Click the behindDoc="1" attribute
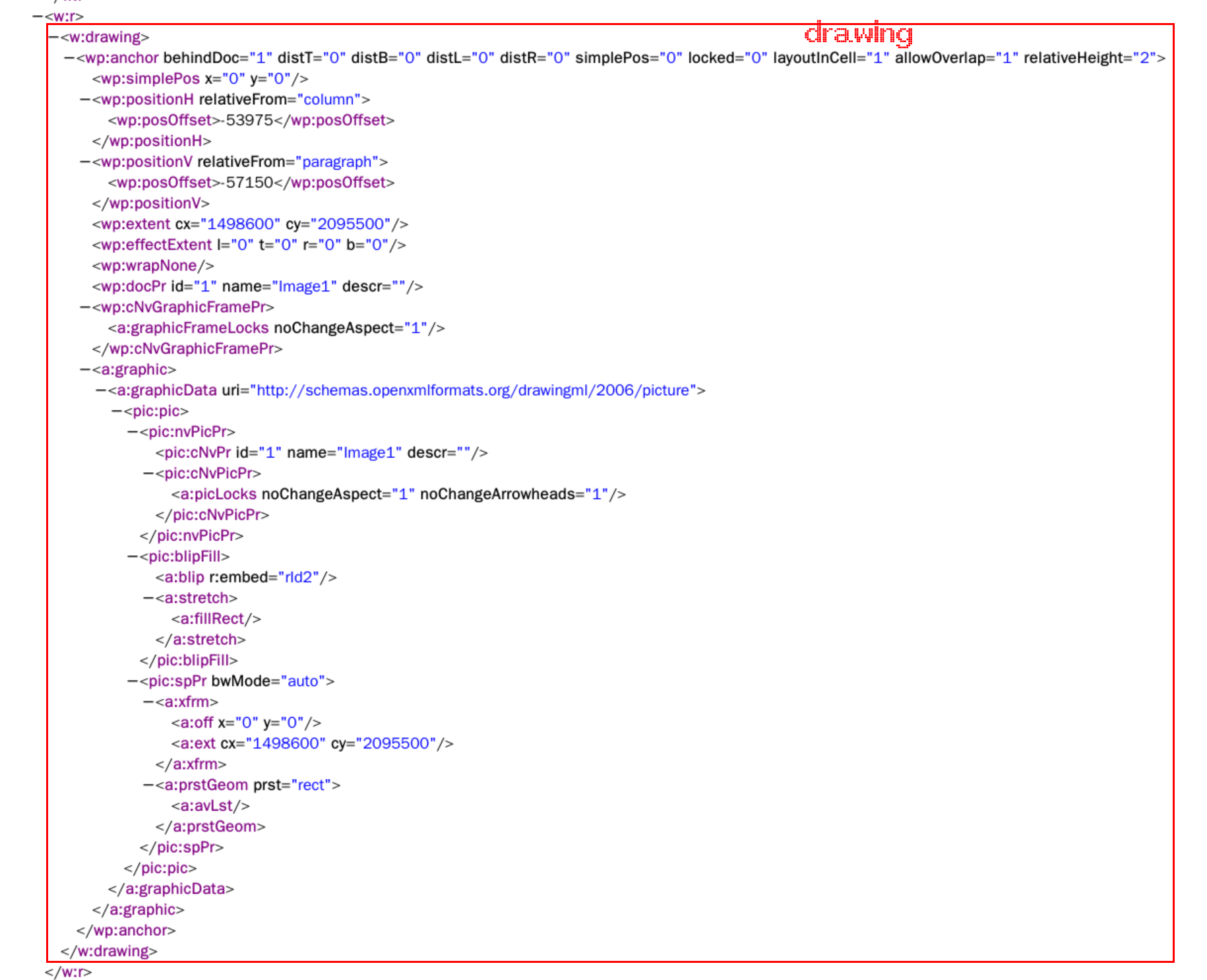 [x=218, y=58]
